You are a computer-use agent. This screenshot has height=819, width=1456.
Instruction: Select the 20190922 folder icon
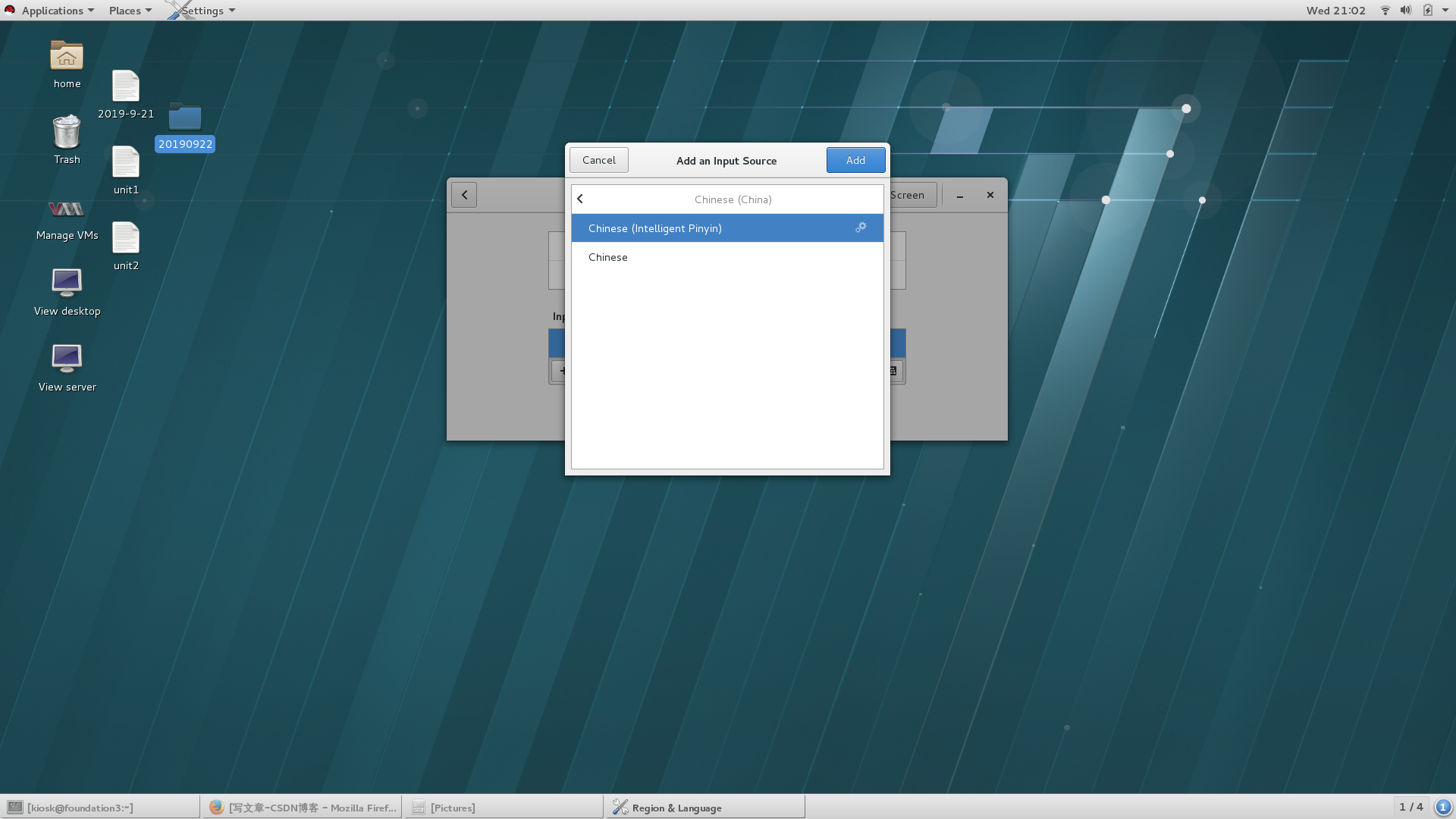pos(185,118)
